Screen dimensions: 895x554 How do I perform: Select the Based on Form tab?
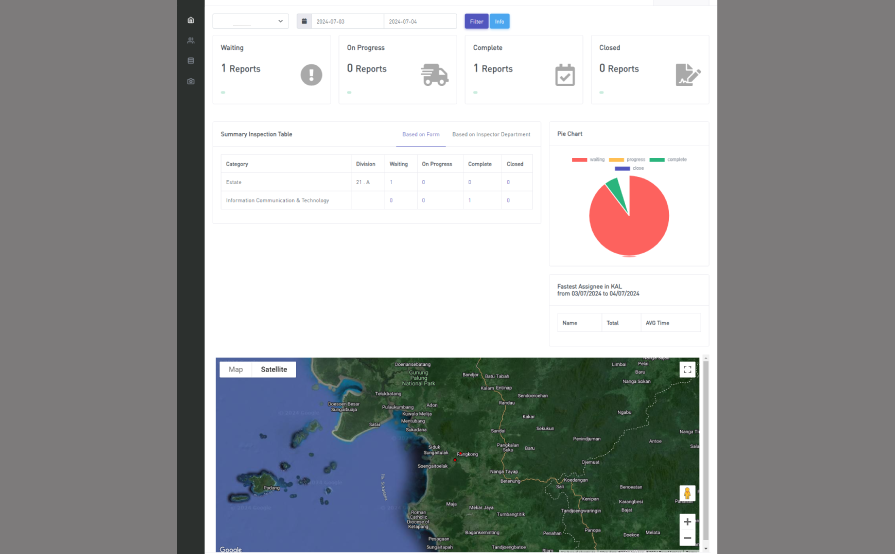(421, 134)
